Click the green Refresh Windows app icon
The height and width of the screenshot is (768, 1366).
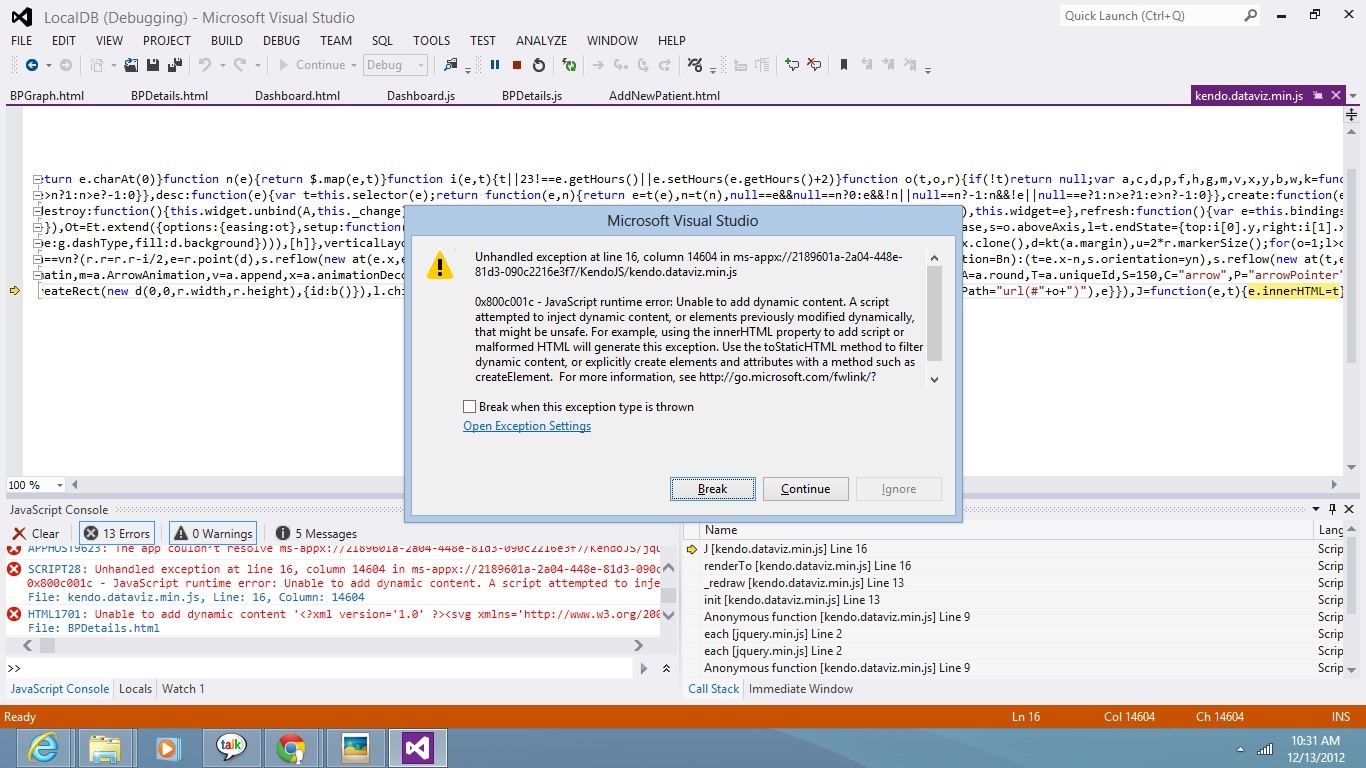(569, 65)
